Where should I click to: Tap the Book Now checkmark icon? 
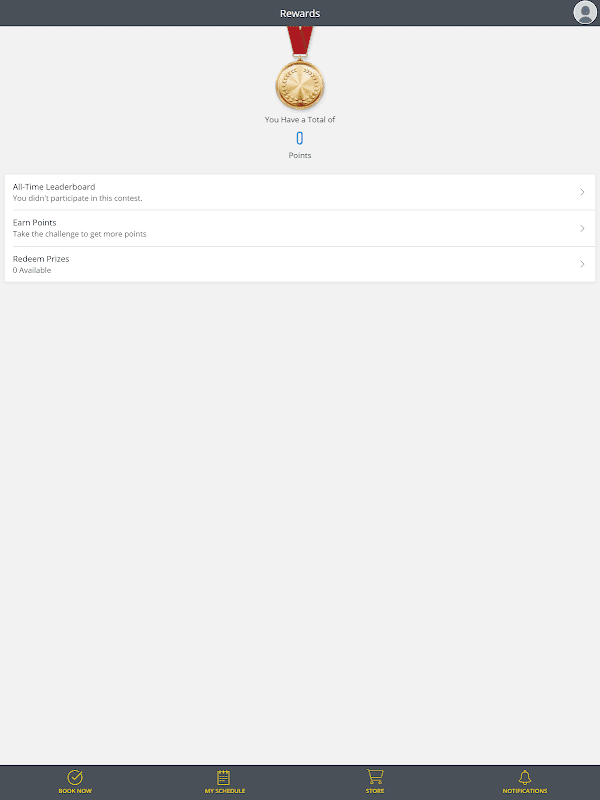75,777
